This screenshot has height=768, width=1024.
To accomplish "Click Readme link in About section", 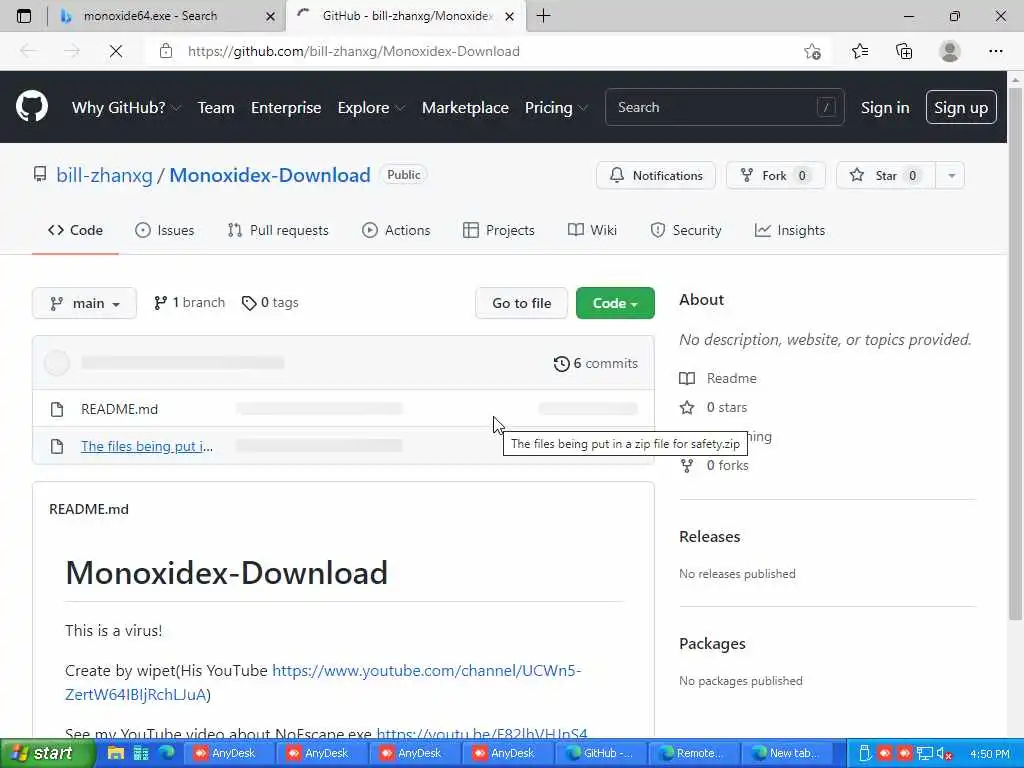I will (718, 378).
